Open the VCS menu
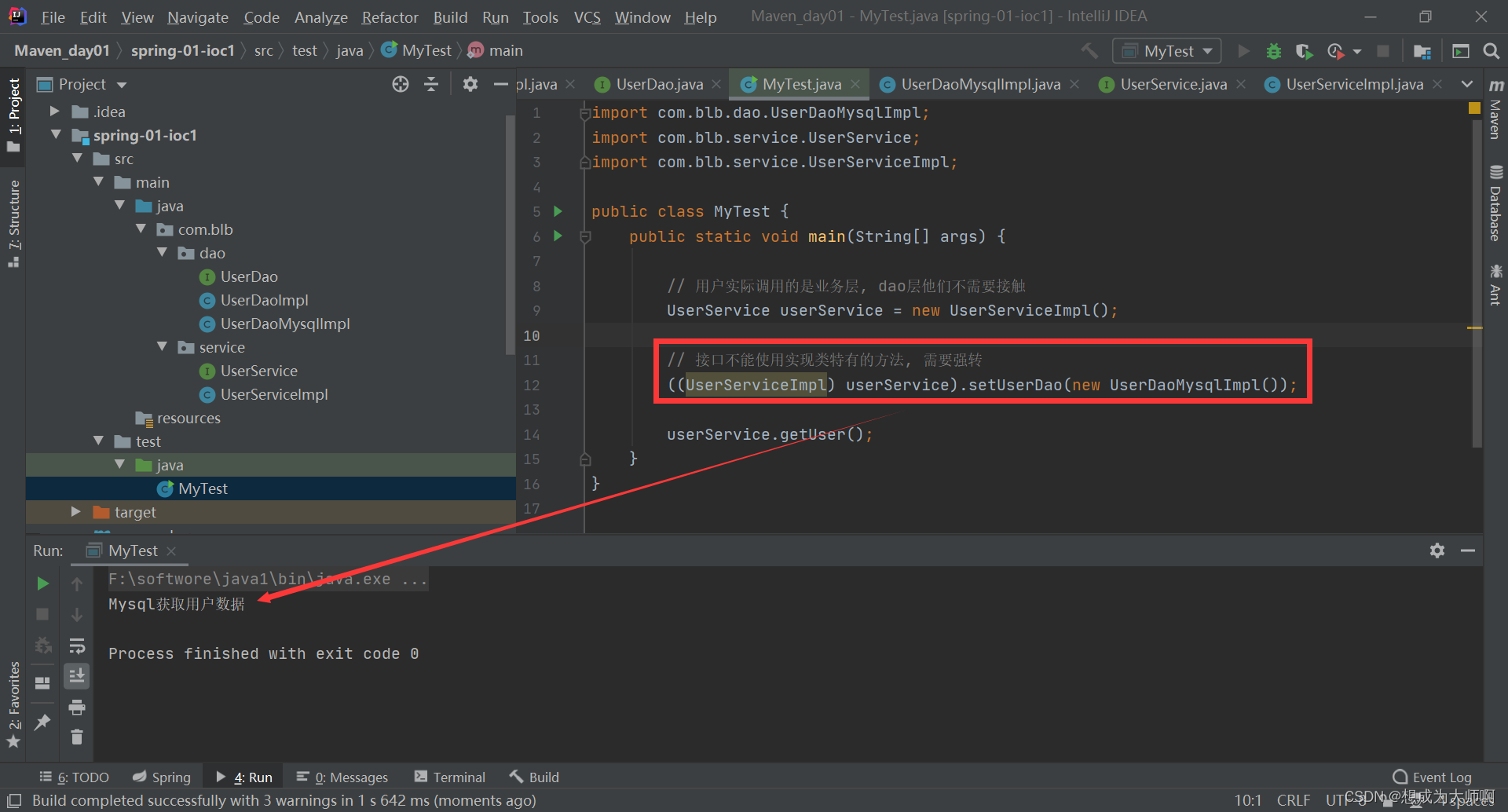The width and height of the screenshot is (1508, 812). pos(587,17)
